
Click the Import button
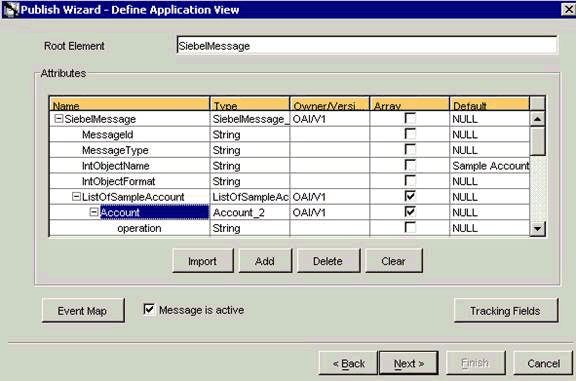coord(203,261)
